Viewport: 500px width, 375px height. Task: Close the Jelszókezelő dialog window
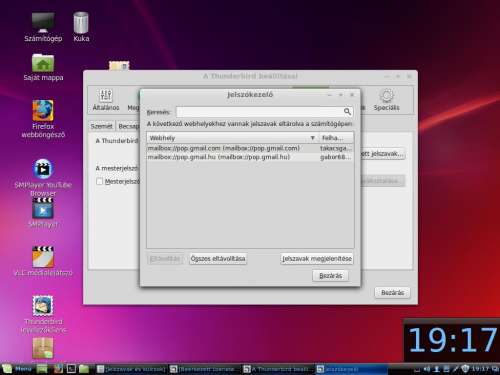click(x=352, y=95)
